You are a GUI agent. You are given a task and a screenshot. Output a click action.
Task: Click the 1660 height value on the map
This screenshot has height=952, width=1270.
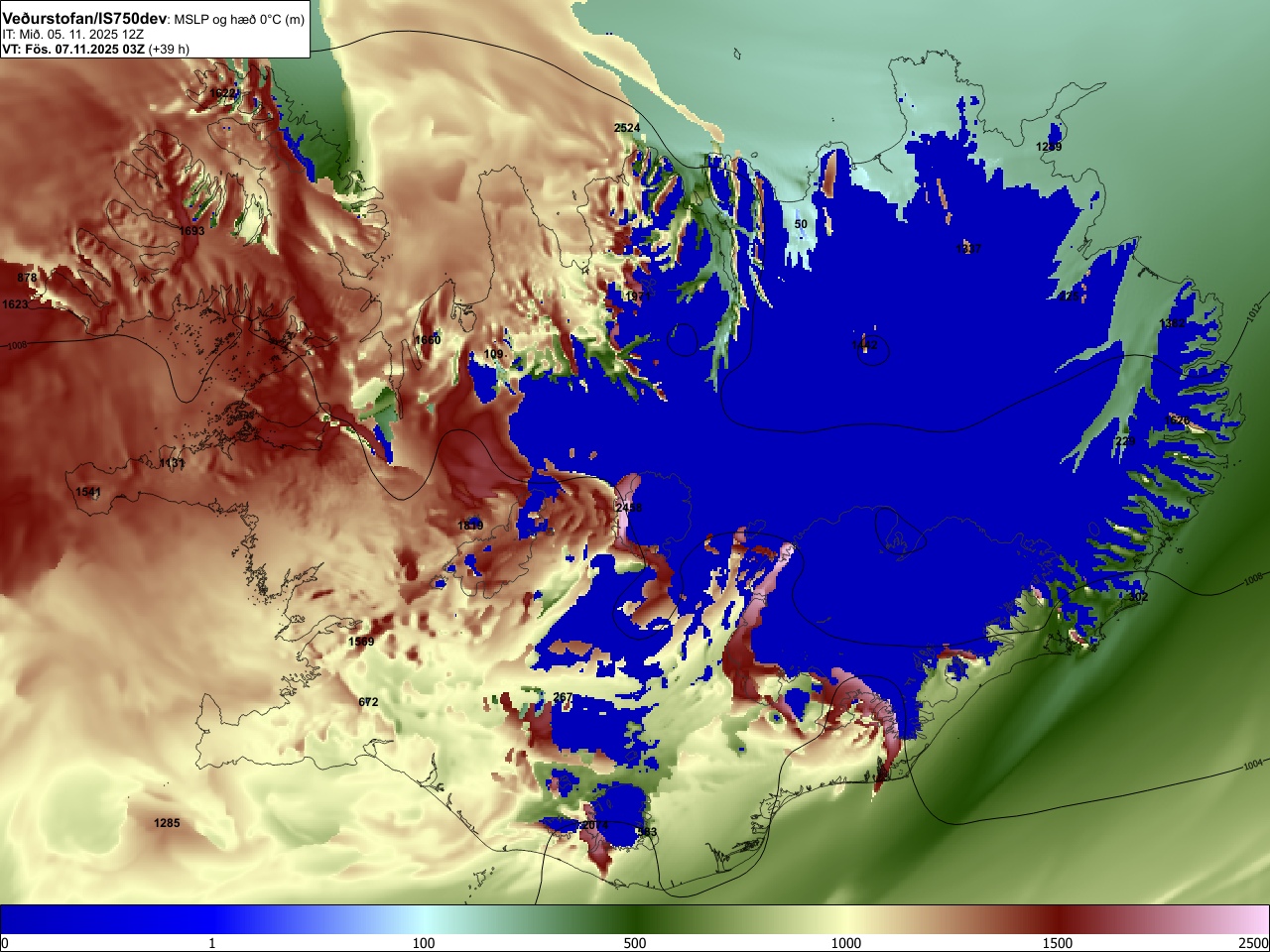pos(428,340)
